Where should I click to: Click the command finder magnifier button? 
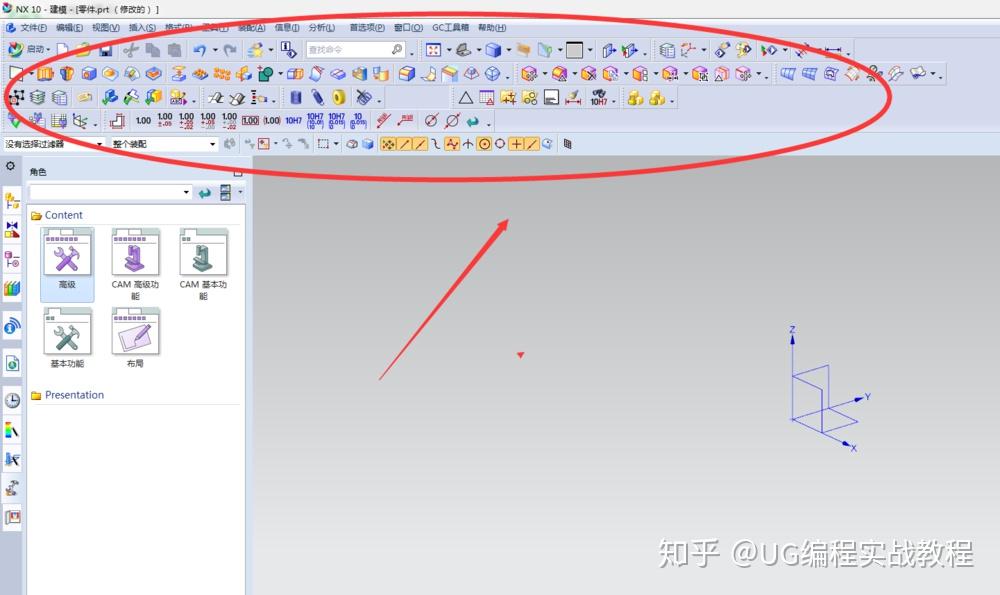[x=397, y=49]
